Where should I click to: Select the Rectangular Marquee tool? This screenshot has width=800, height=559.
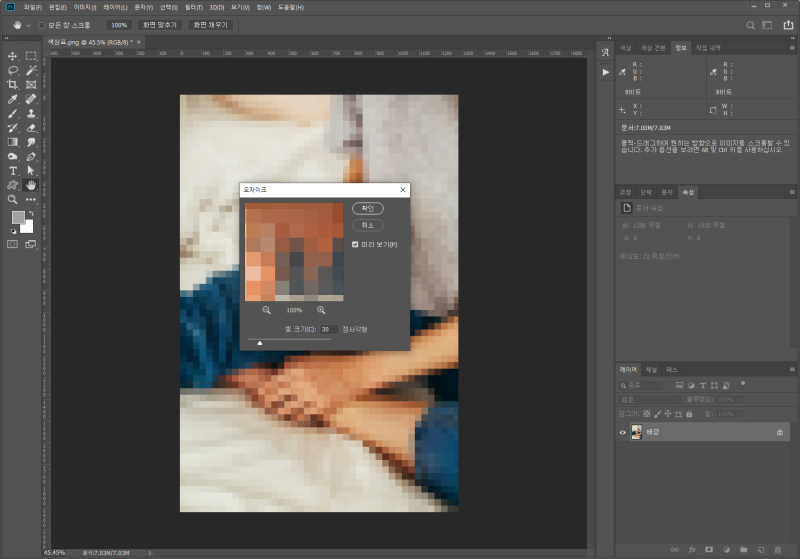tap(31, 56)
